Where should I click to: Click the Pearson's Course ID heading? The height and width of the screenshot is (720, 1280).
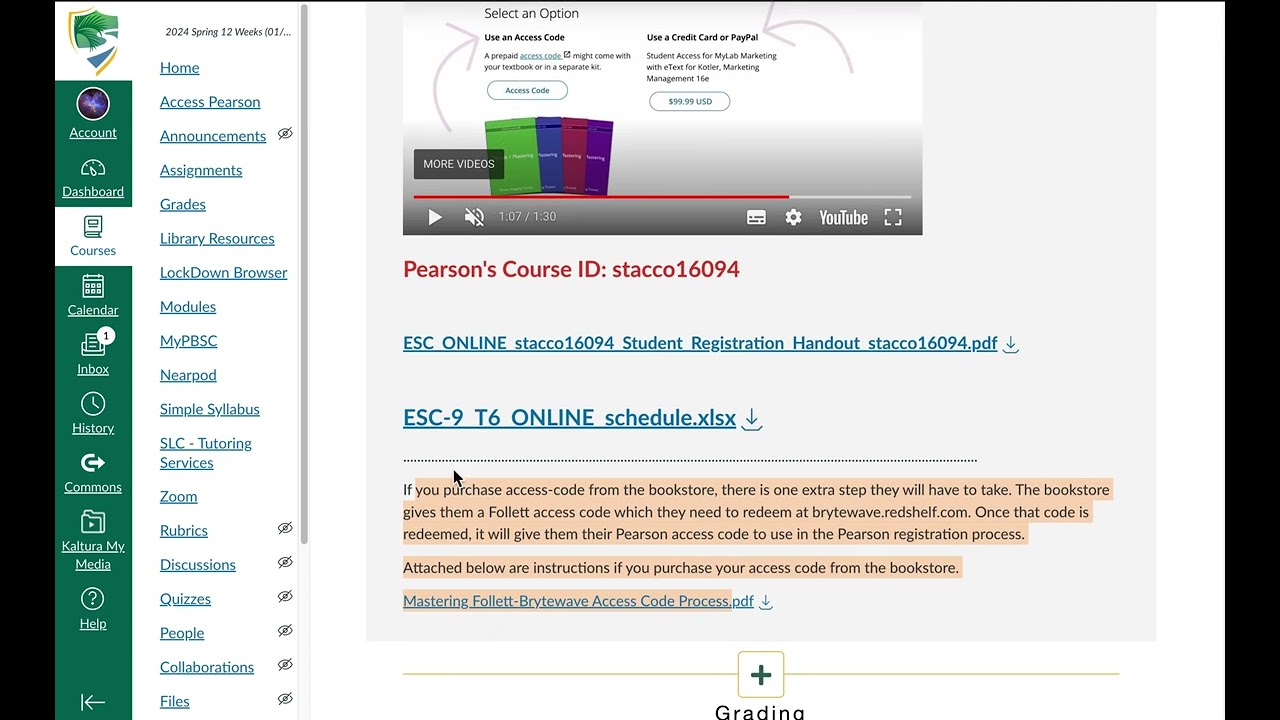click(571, 269)
